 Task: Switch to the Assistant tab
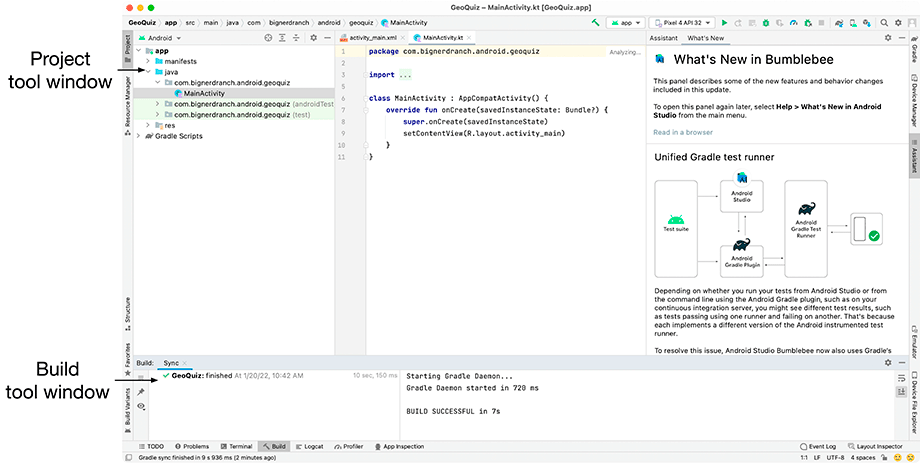(664, 38)
